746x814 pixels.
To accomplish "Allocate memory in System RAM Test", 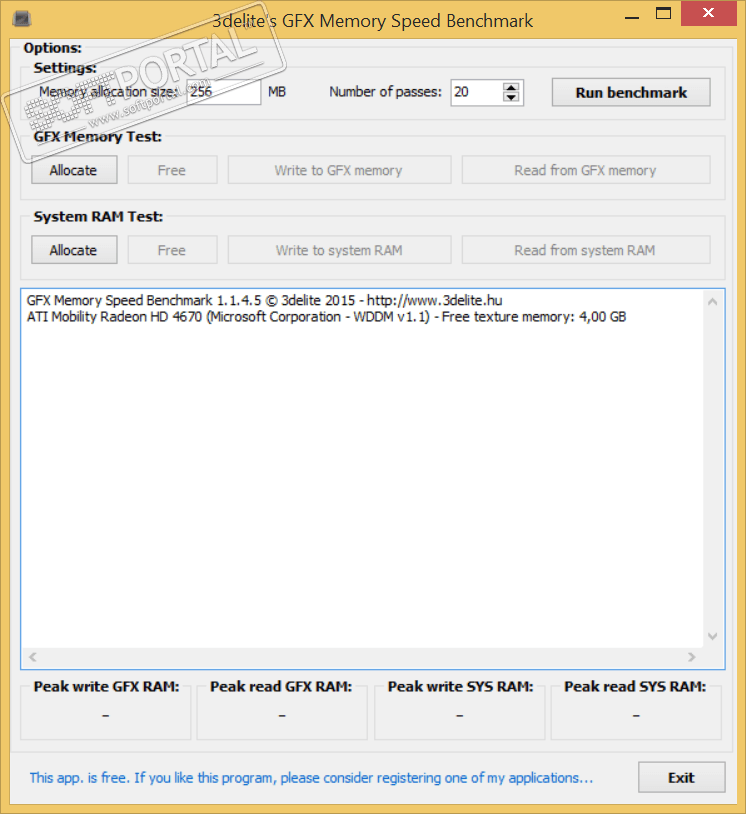I will (x=74, y=250).
